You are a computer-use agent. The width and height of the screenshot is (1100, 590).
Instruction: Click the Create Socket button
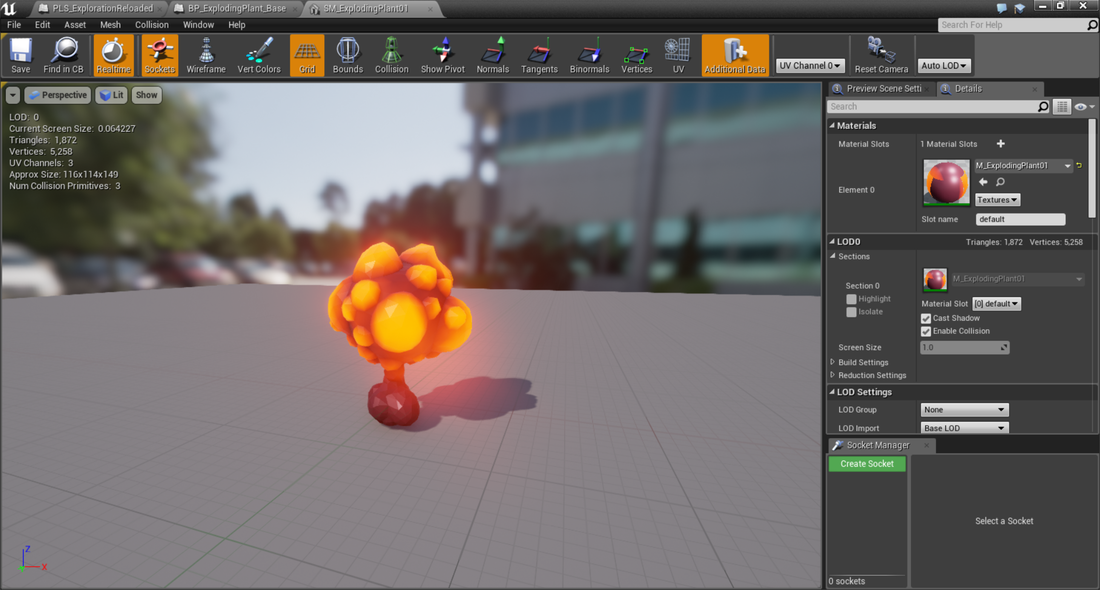tap(867, 464)
